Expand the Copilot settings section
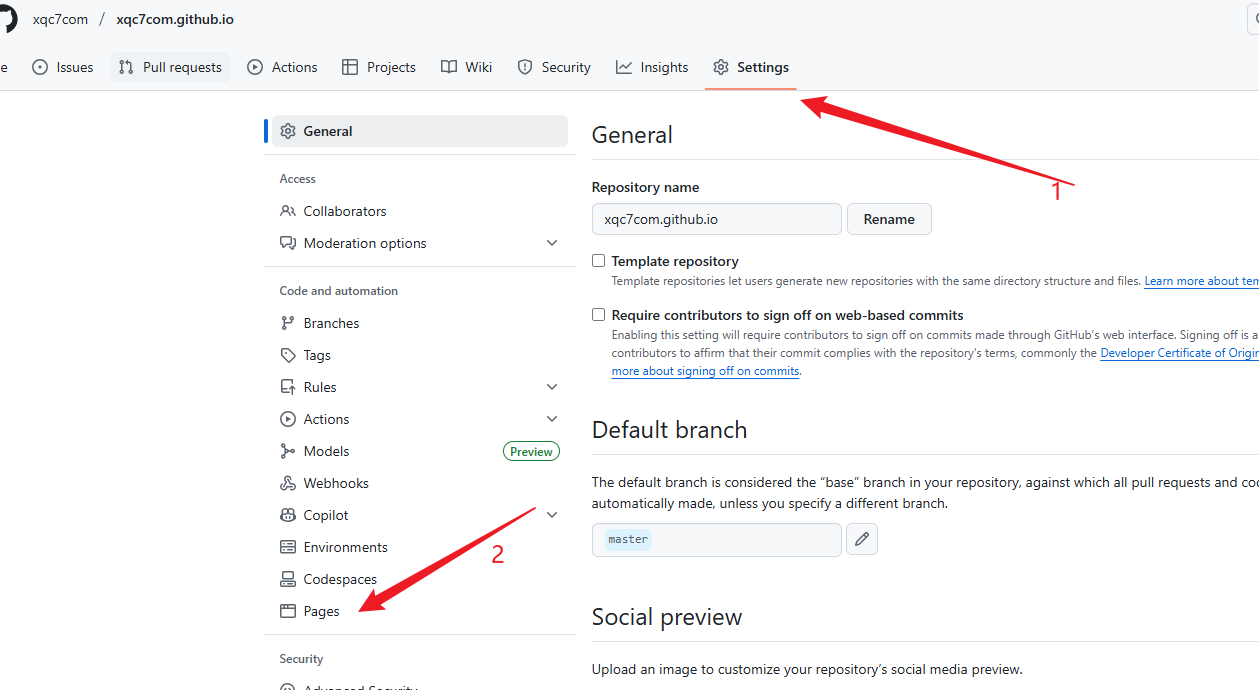Viewport: 1259px width, 690px height. [552, 515]
